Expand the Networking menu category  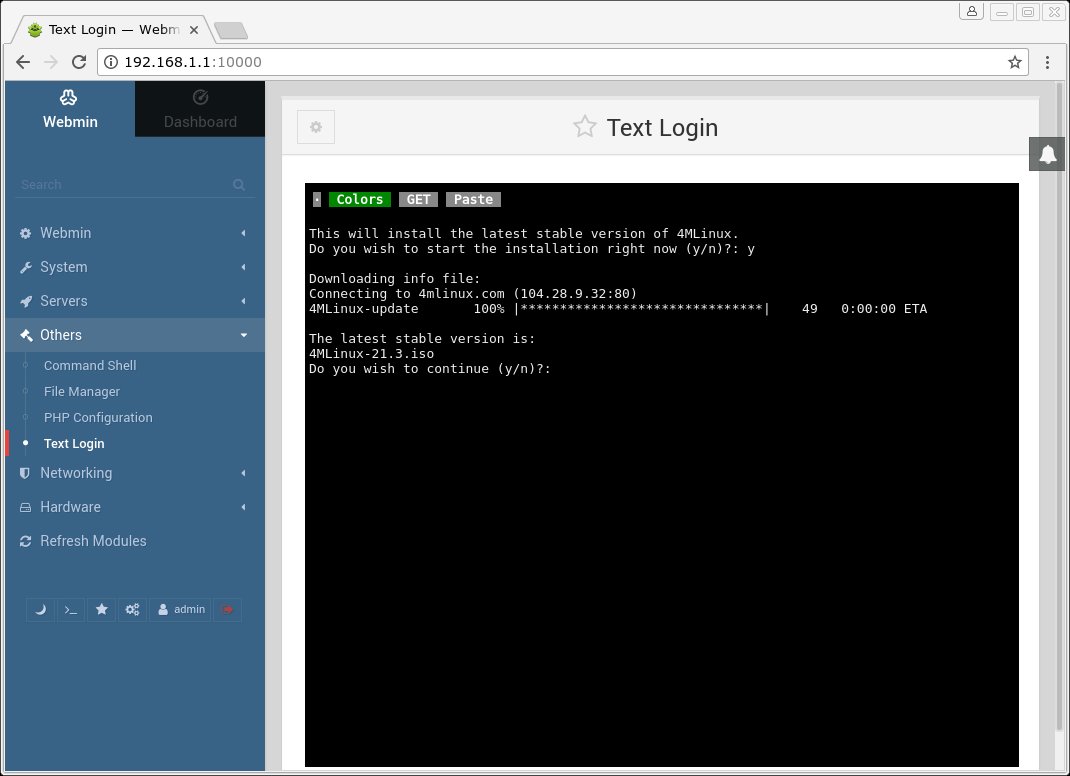(x=135, y=473)
